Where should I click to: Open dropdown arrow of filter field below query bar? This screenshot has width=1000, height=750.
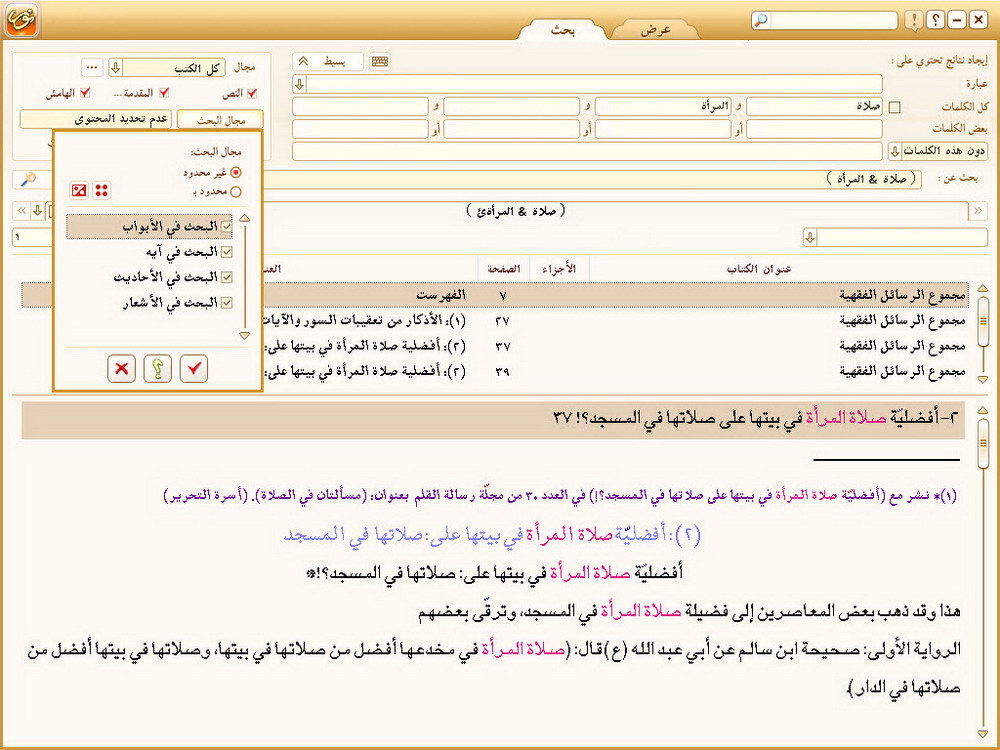809,239
